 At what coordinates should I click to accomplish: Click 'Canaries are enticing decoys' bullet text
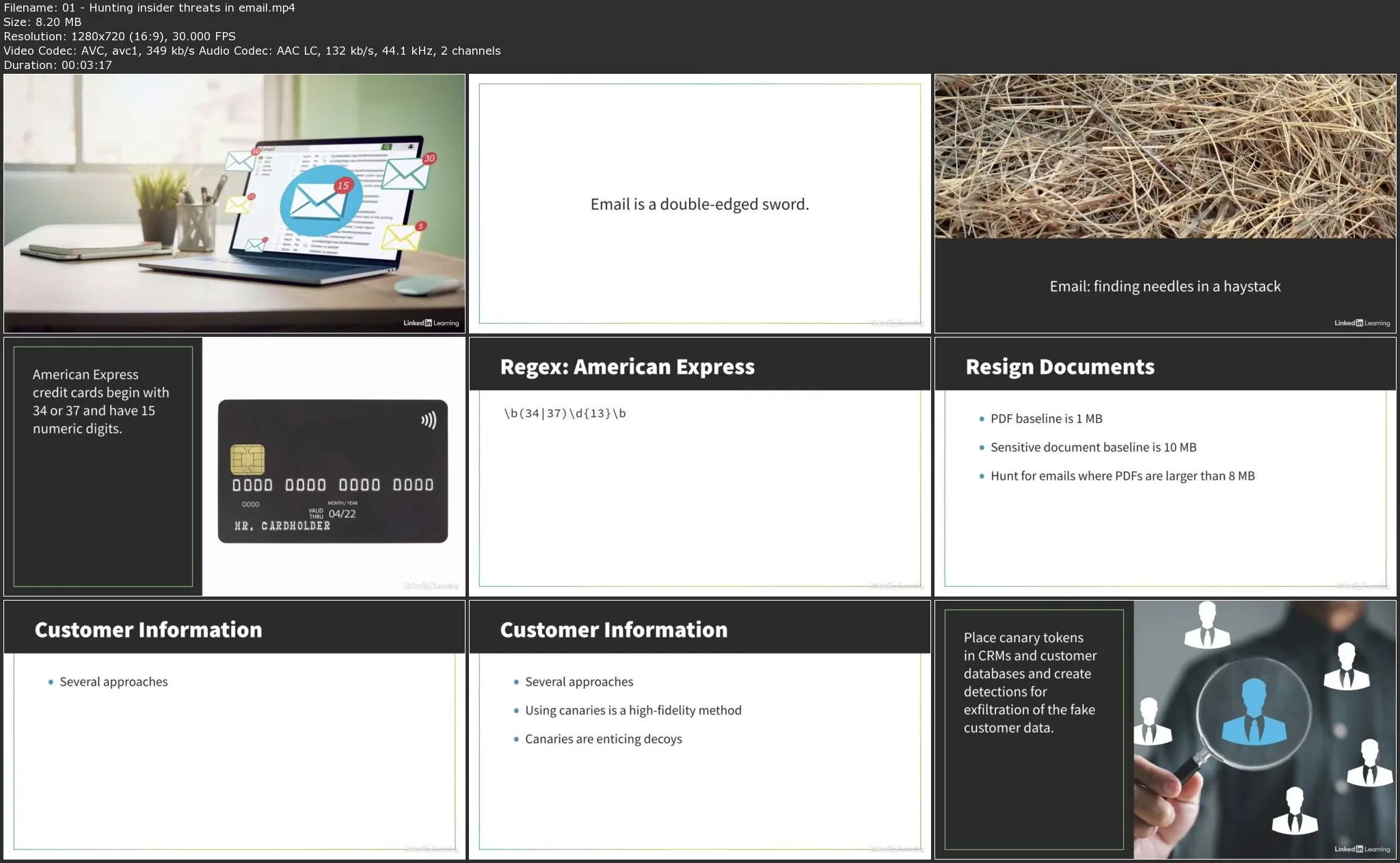pos(603,739)
